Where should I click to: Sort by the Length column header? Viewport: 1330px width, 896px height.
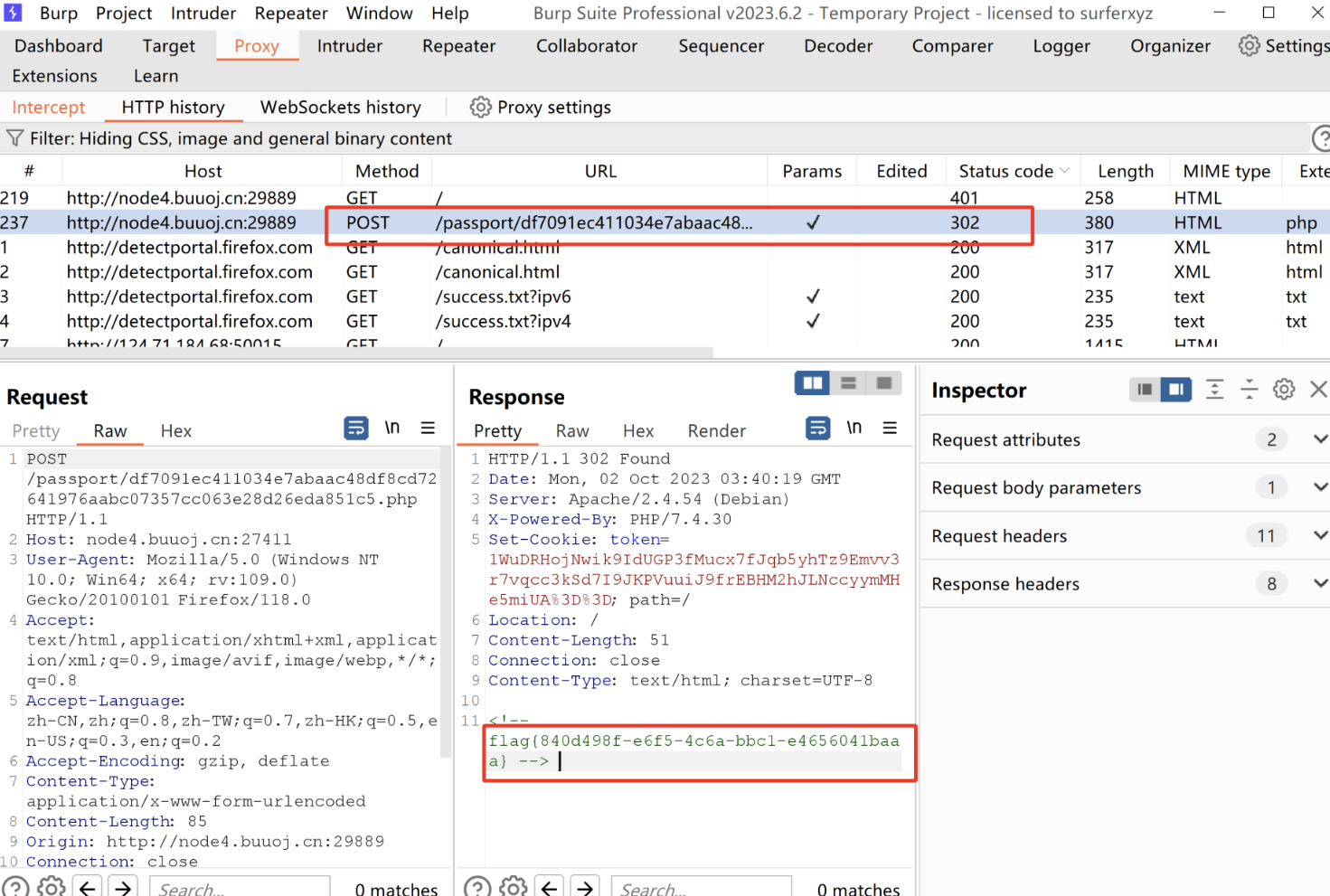tap(1126, 171)
